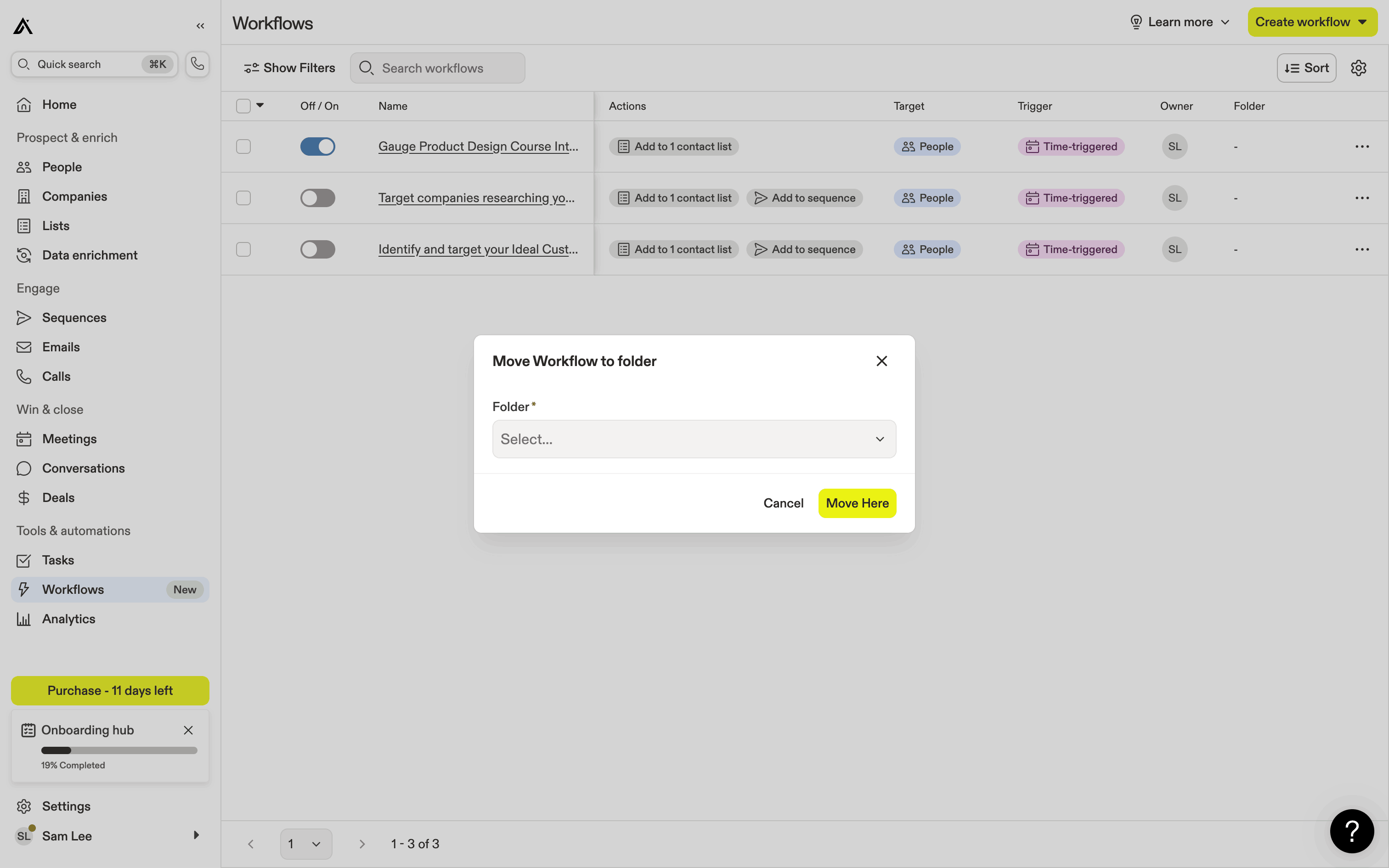Click the Apollo logo icon
The height and width of the screenshot is (868, 1389).
pos(23,26)
